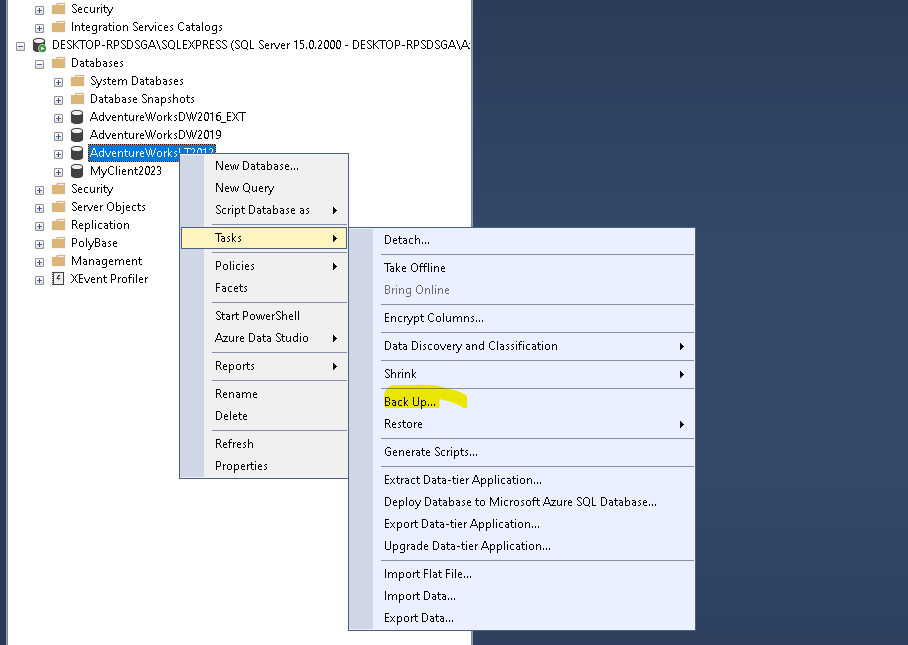Viewport: 908px width, 645px height.
Task: Click Refresh in the context menu
Action: pos(264,444)
